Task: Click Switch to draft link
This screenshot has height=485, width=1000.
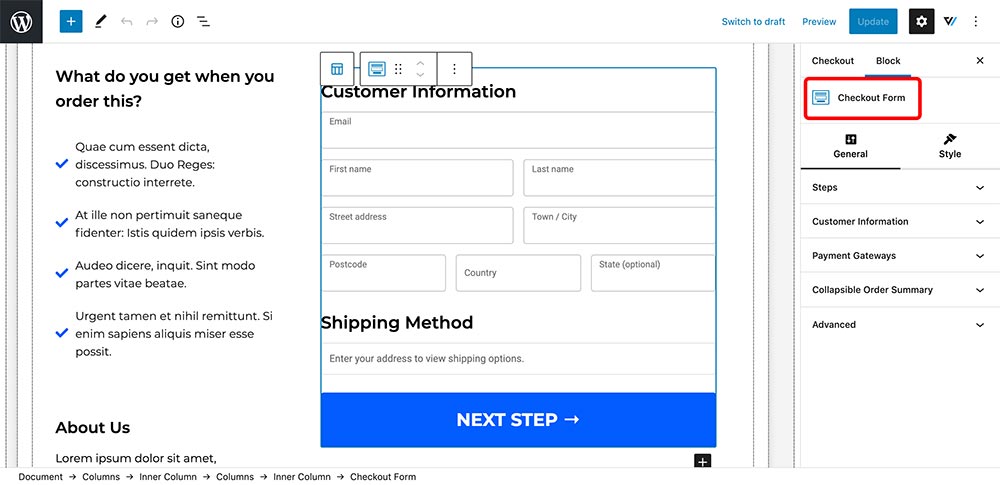Action: 753,22
